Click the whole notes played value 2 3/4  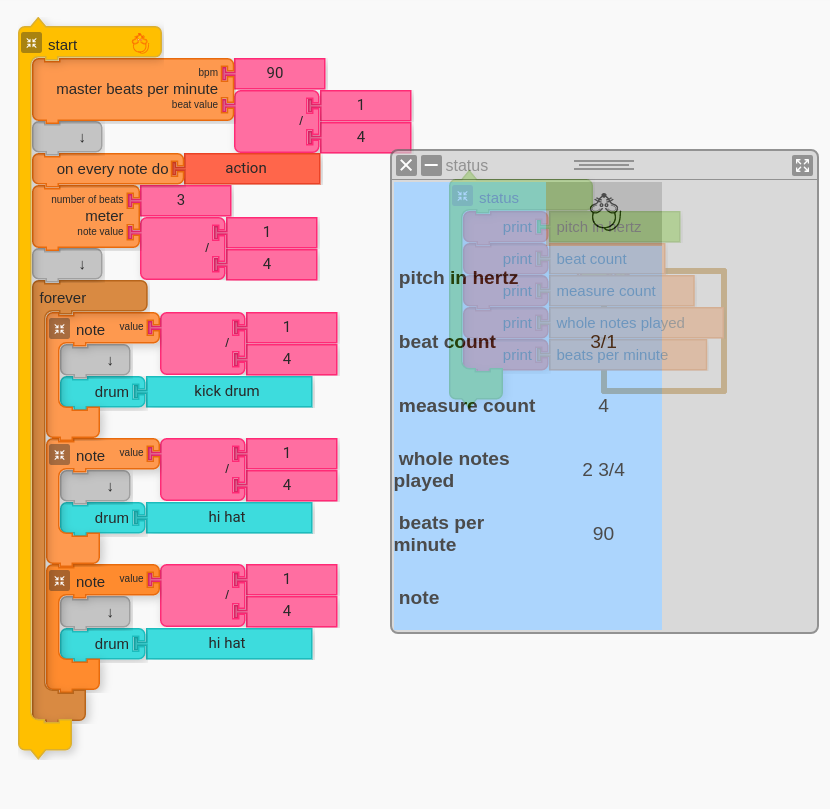point(603,470)
